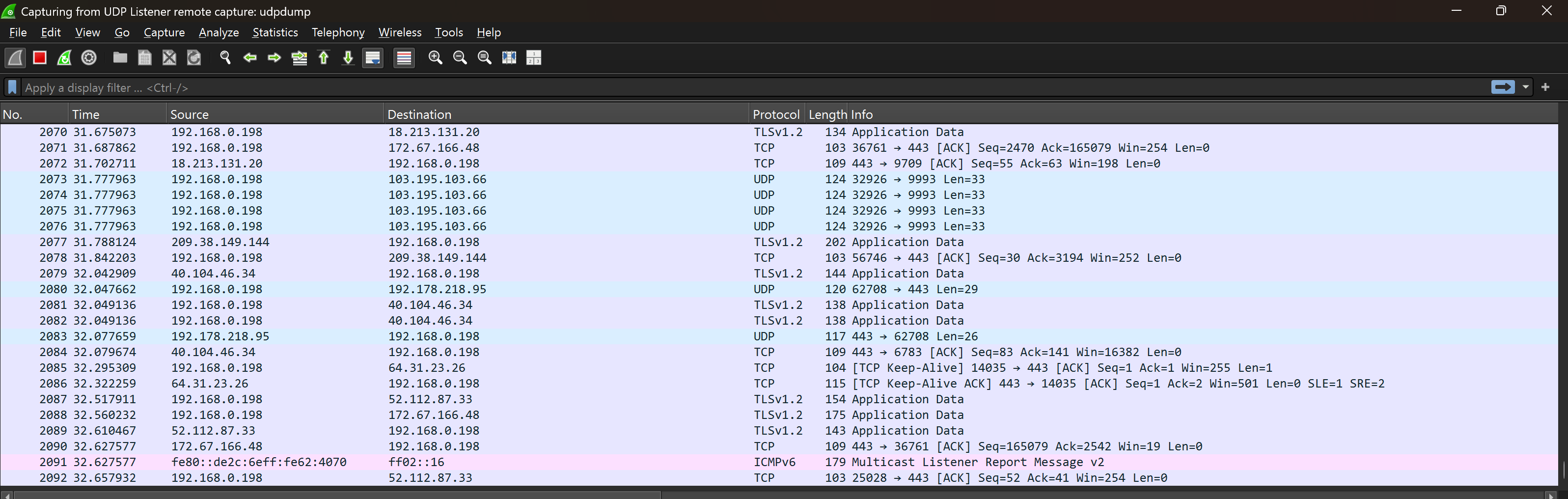Stop capturing packets
1568x499 pixels.
point(39,58)
